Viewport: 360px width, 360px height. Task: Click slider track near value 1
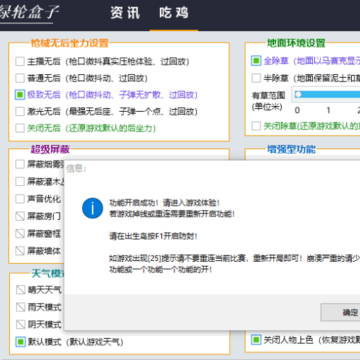tap(328, 95)
